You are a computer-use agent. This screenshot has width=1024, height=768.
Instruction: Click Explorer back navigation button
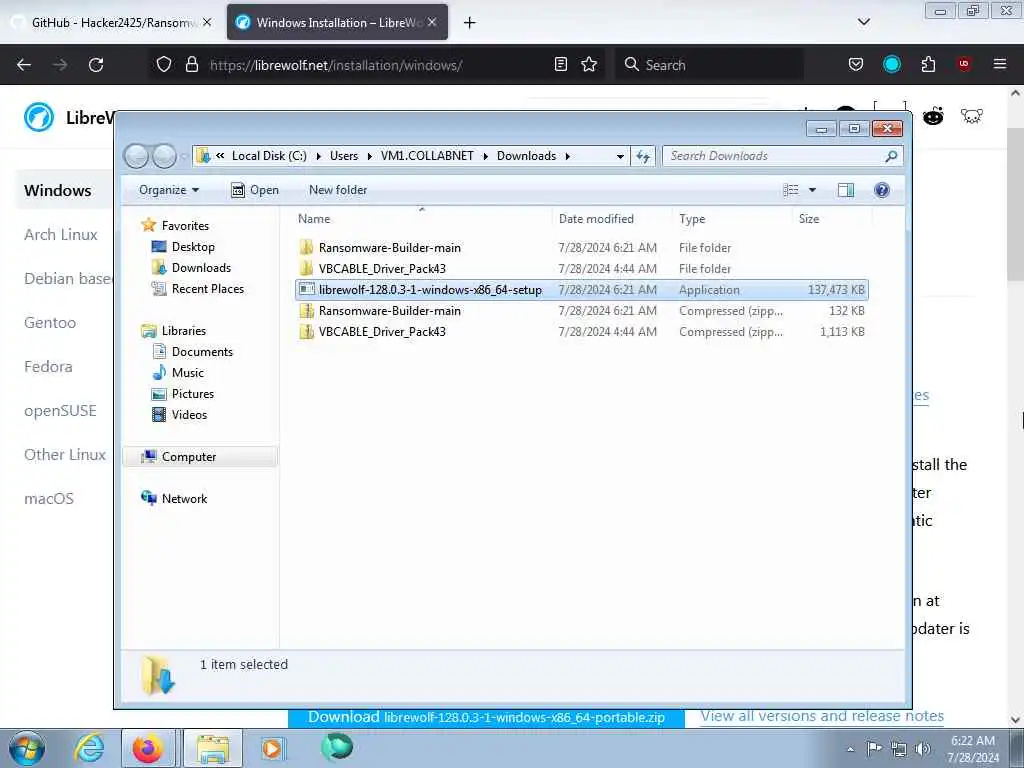tap(136, 156)
